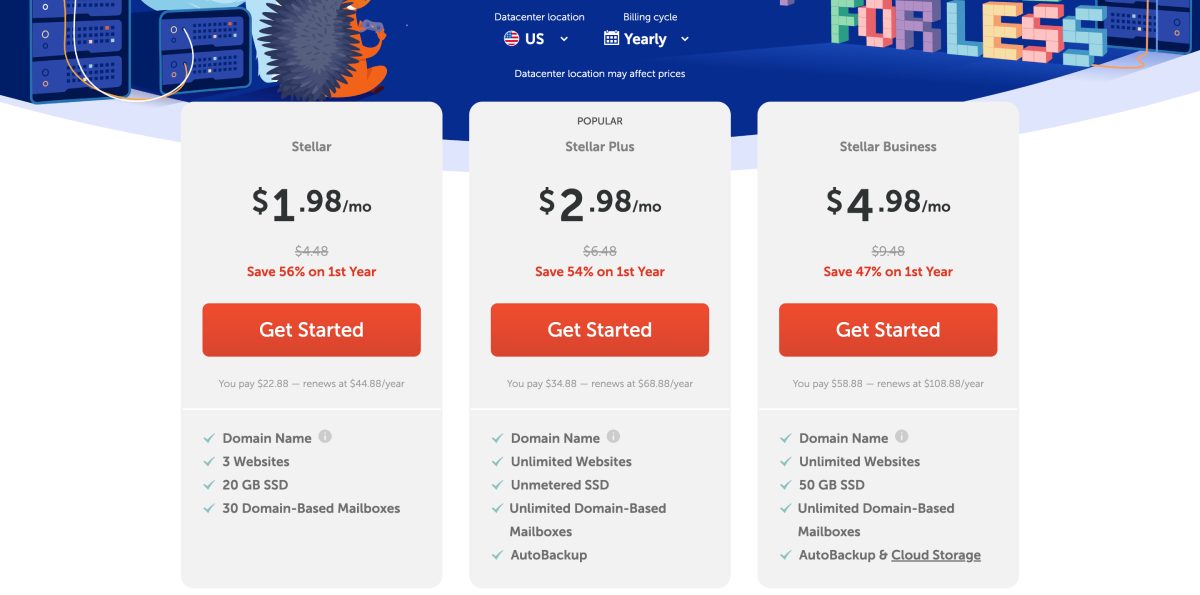Click the checkmark beside AutoBackup in Stellar Plus
Screen dimensions: 1200x595
click(x=497, y=555)
